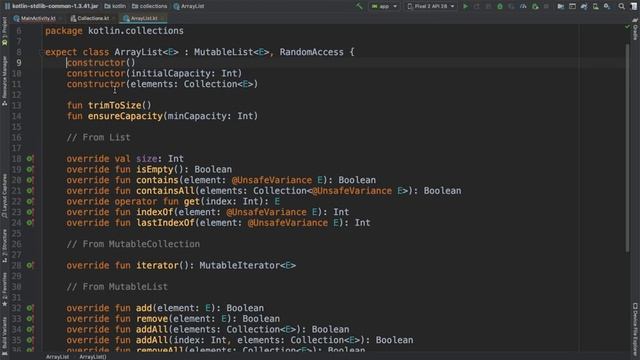Click override gutter icon beside add(element) line
This screenshot has width=640, height=360.
pos(30,308)
